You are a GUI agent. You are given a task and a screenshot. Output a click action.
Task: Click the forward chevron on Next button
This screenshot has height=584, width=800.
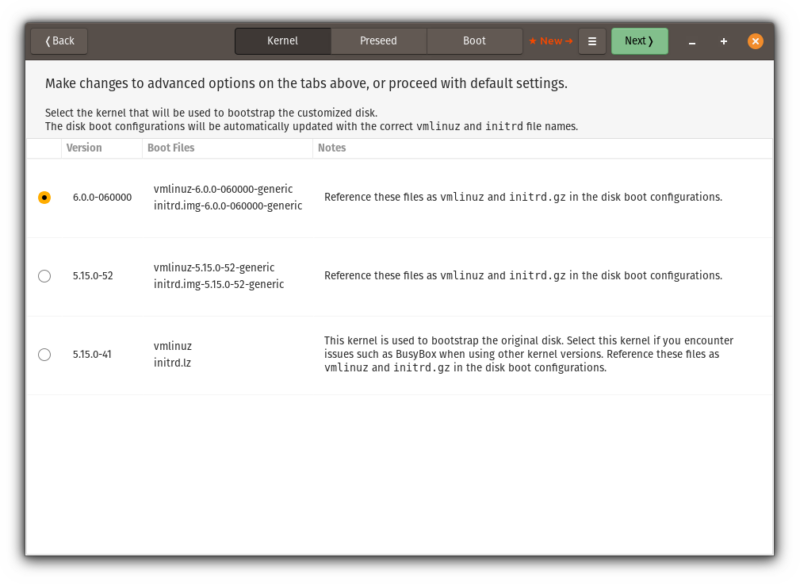[x=651, y=41]
